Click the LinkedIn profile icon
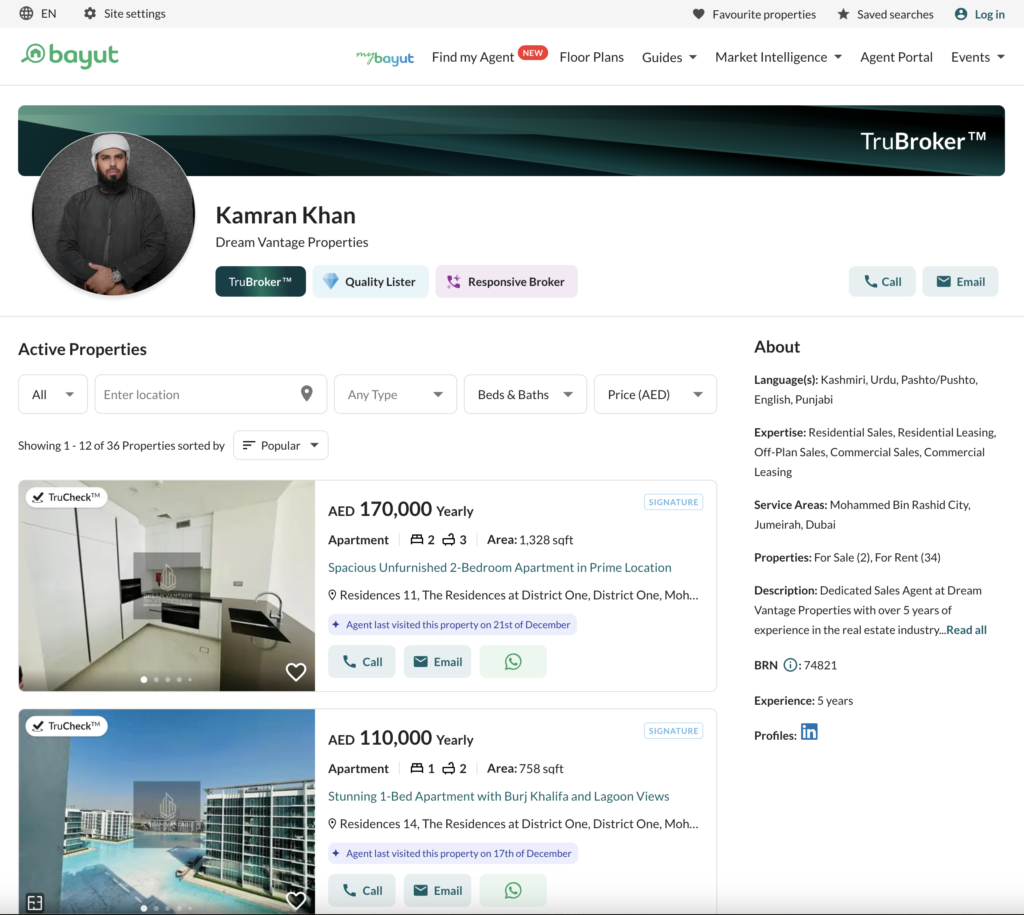Screen dimensions: 1024x915 tap(809, 732)
